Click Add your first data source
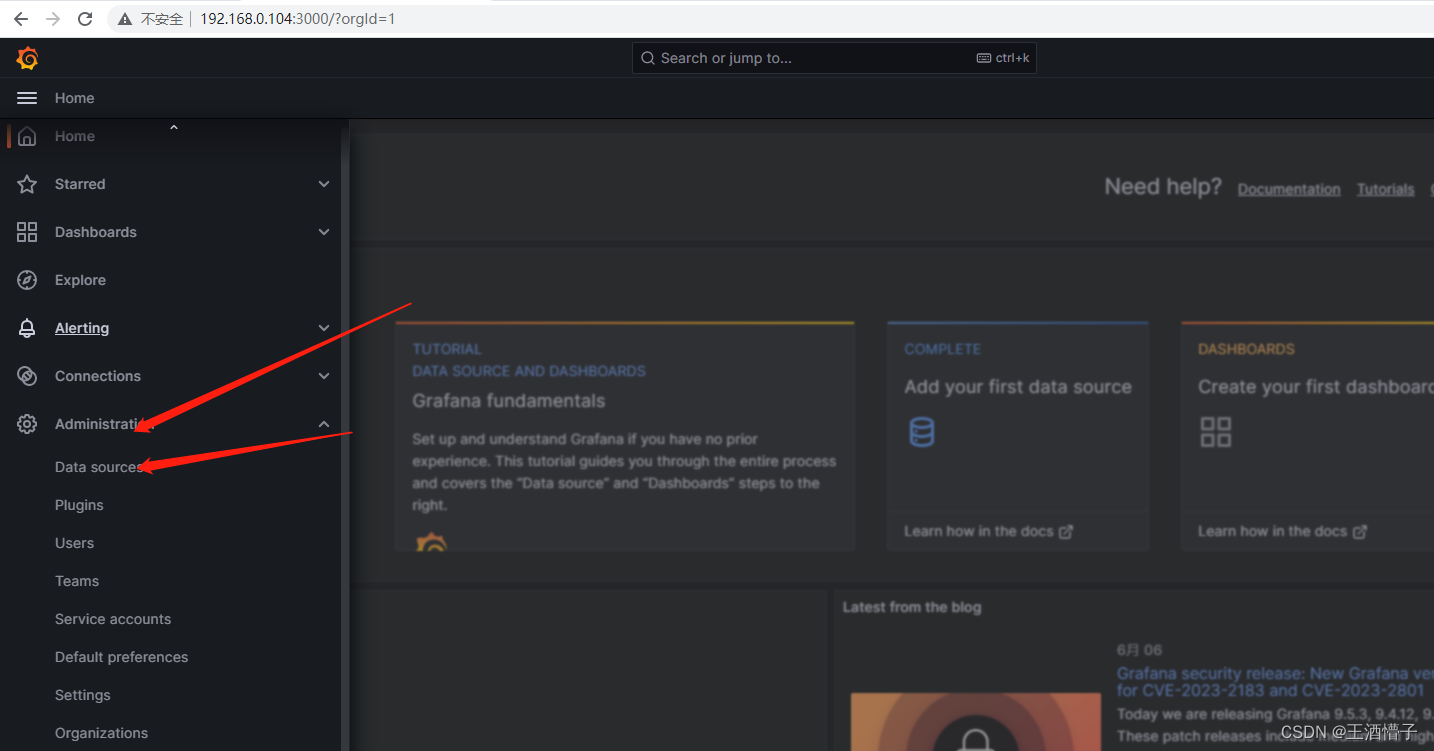 [x=1018, y=387]
